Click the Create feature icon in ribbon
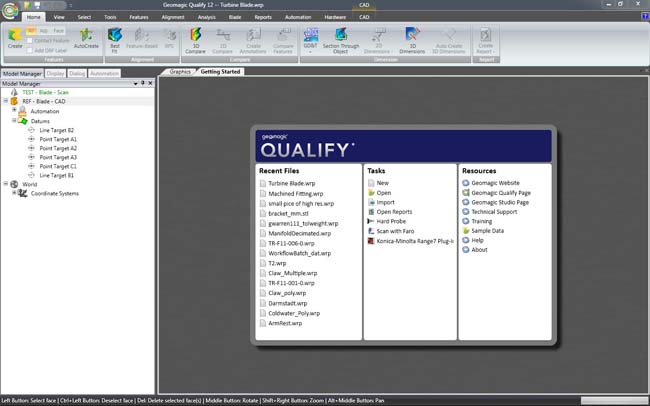Viewport: 650px width, 406px height. click(15, 35)
